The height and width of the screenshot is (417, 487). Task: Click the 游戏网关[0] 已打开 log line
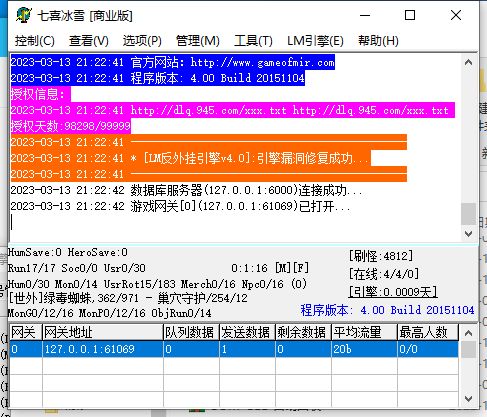click(180, 206)
